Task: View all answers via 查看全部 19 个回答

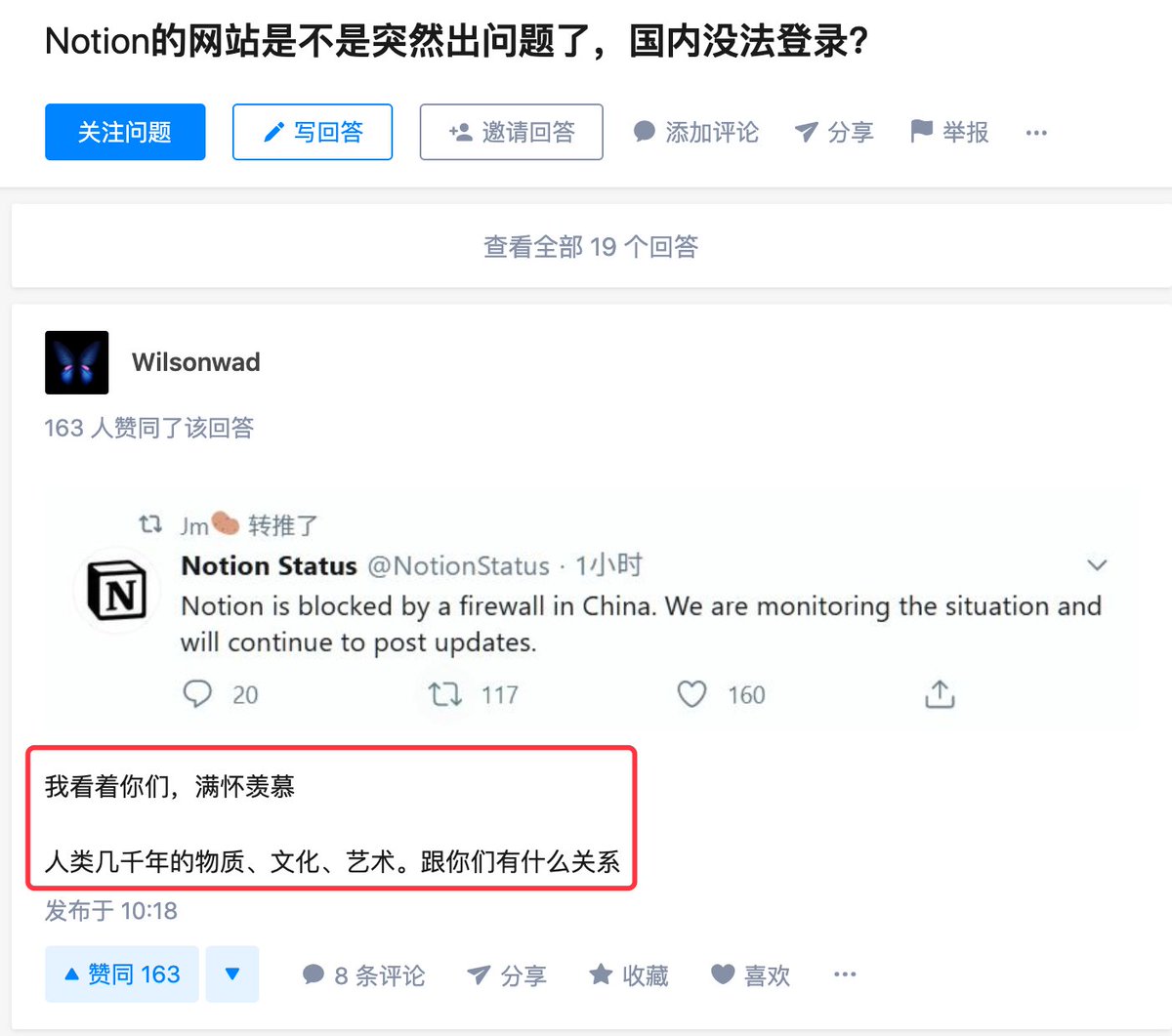Action: pos(592,246)
